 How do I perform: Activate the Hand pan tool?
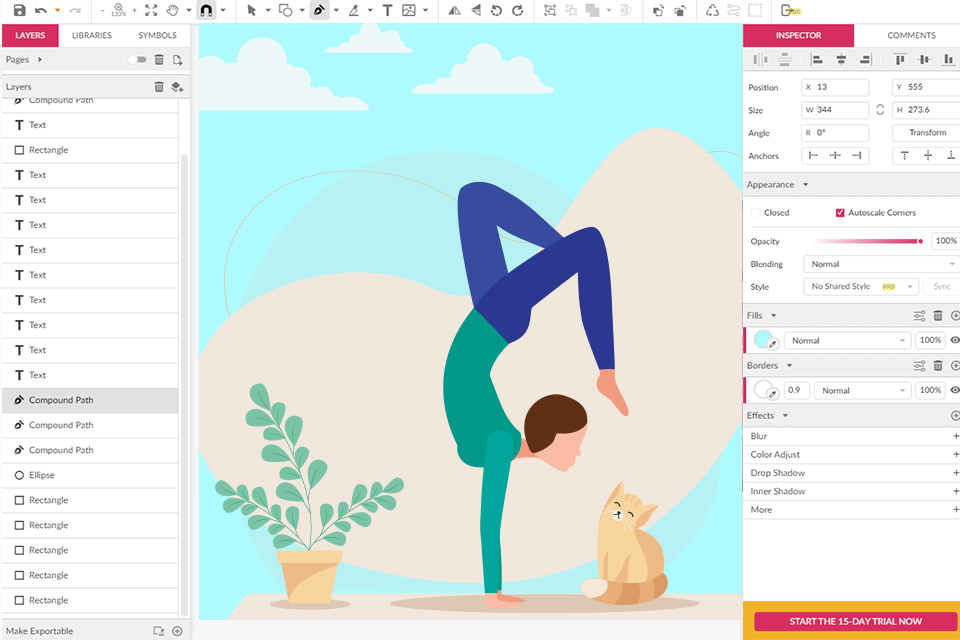172,10
